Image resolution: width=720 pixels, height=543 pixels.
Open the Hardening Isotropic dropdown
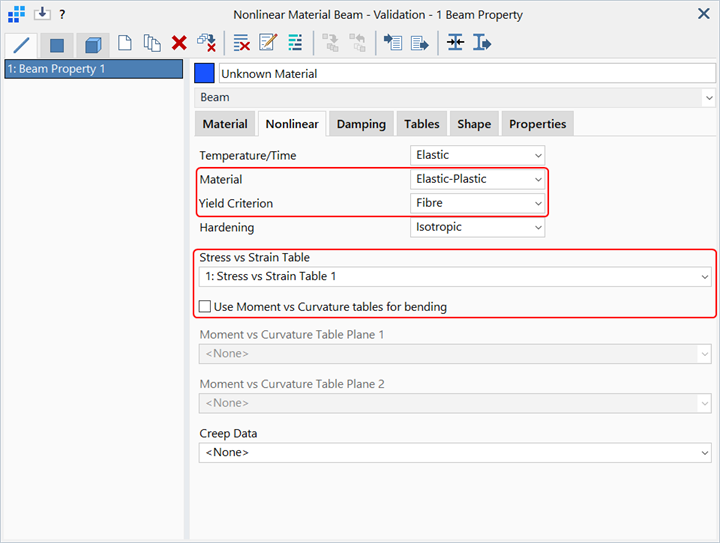pyautogui.click(x=478, y=227)
